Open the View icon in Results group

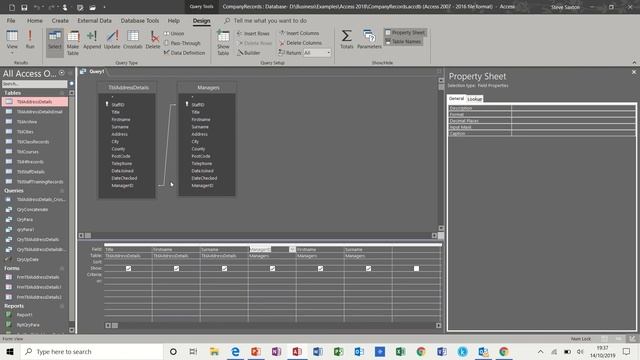[x=12, y=36]
